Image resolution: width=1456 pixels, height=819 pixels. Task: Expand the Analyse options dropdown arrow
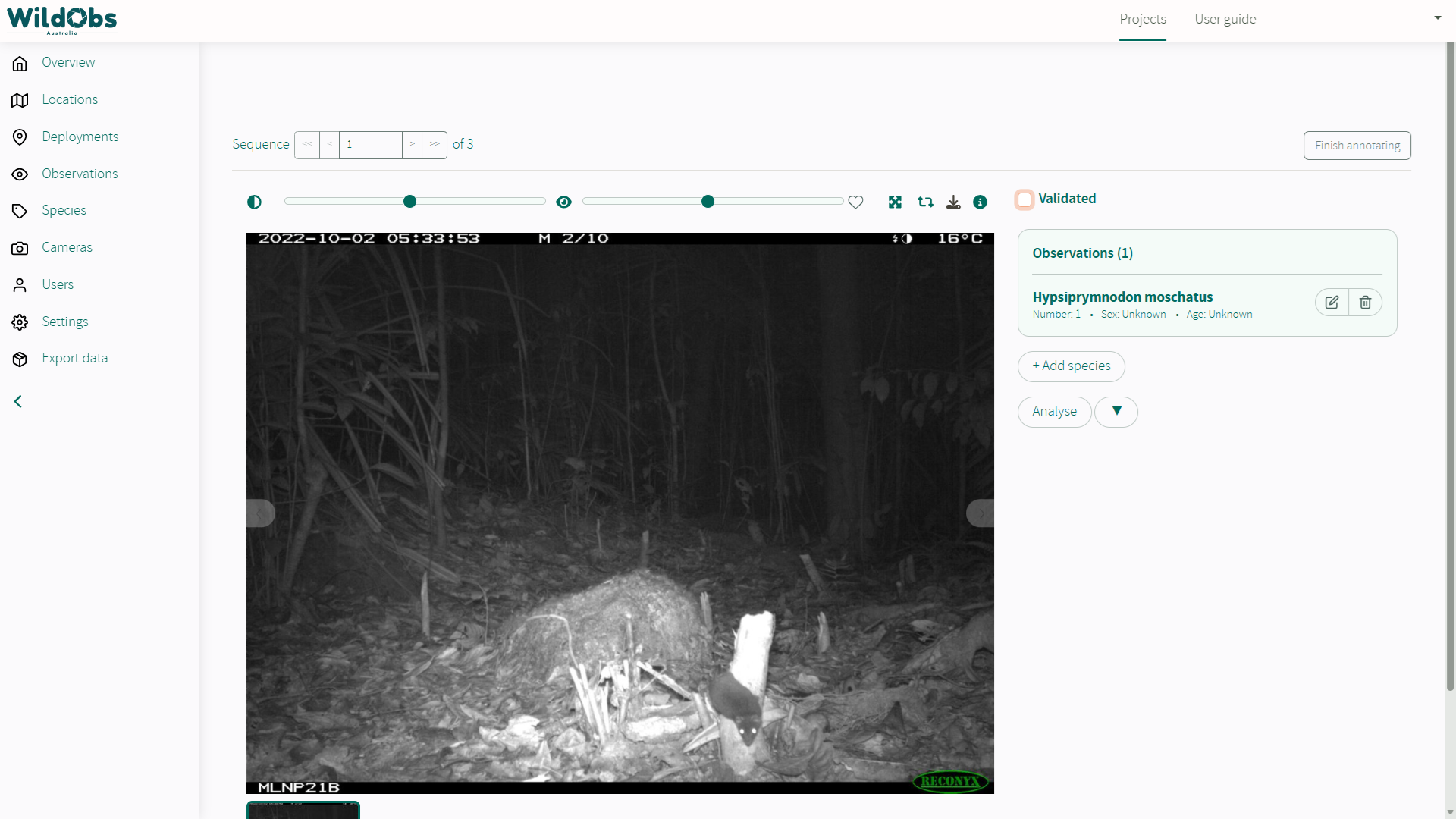pyautogui.click(x=1116, y=411)
